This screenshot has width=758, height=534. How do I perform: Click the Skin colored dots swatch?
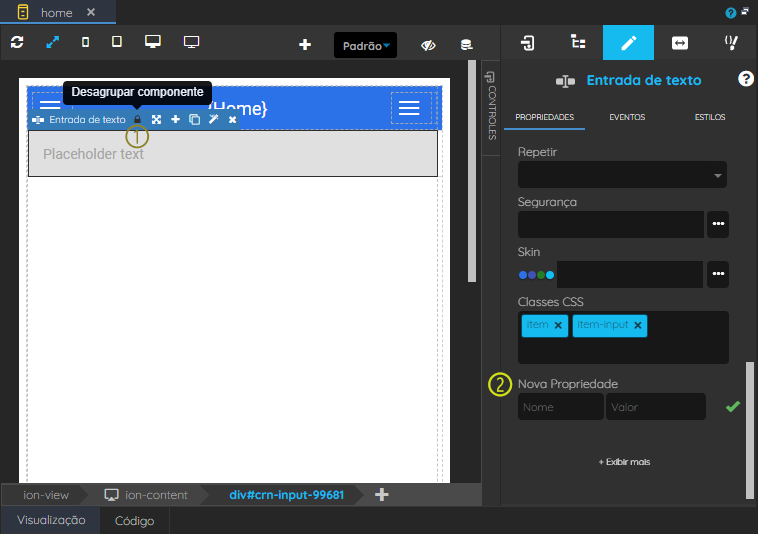point(536,275)
